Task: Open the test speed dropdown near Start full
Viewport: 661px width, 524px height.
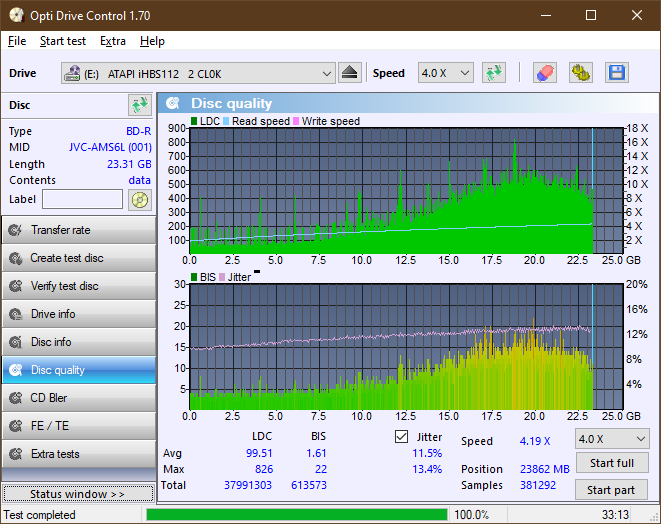Action: (612, 439)
